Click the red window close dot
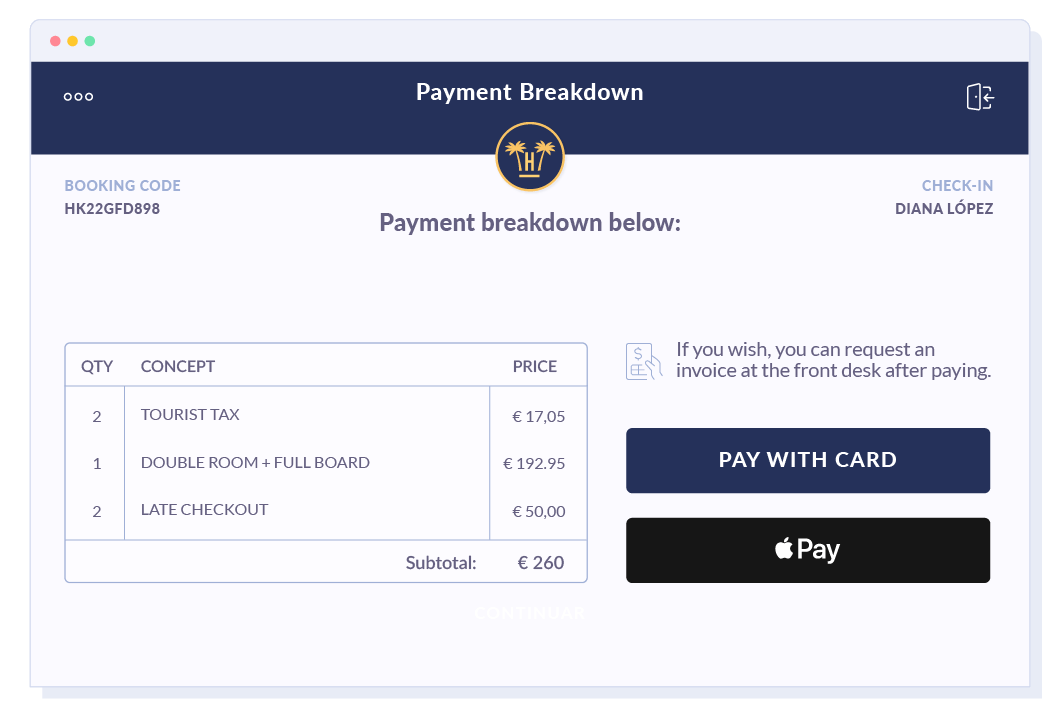 coord(55,41)
